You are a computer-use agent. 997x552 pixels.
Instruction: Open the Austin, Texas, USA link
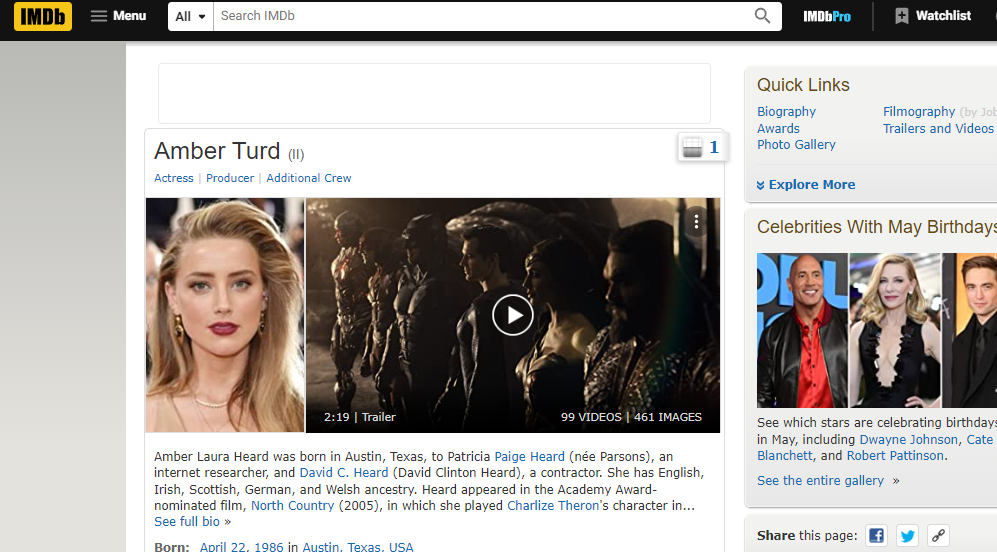pos(357,547)
